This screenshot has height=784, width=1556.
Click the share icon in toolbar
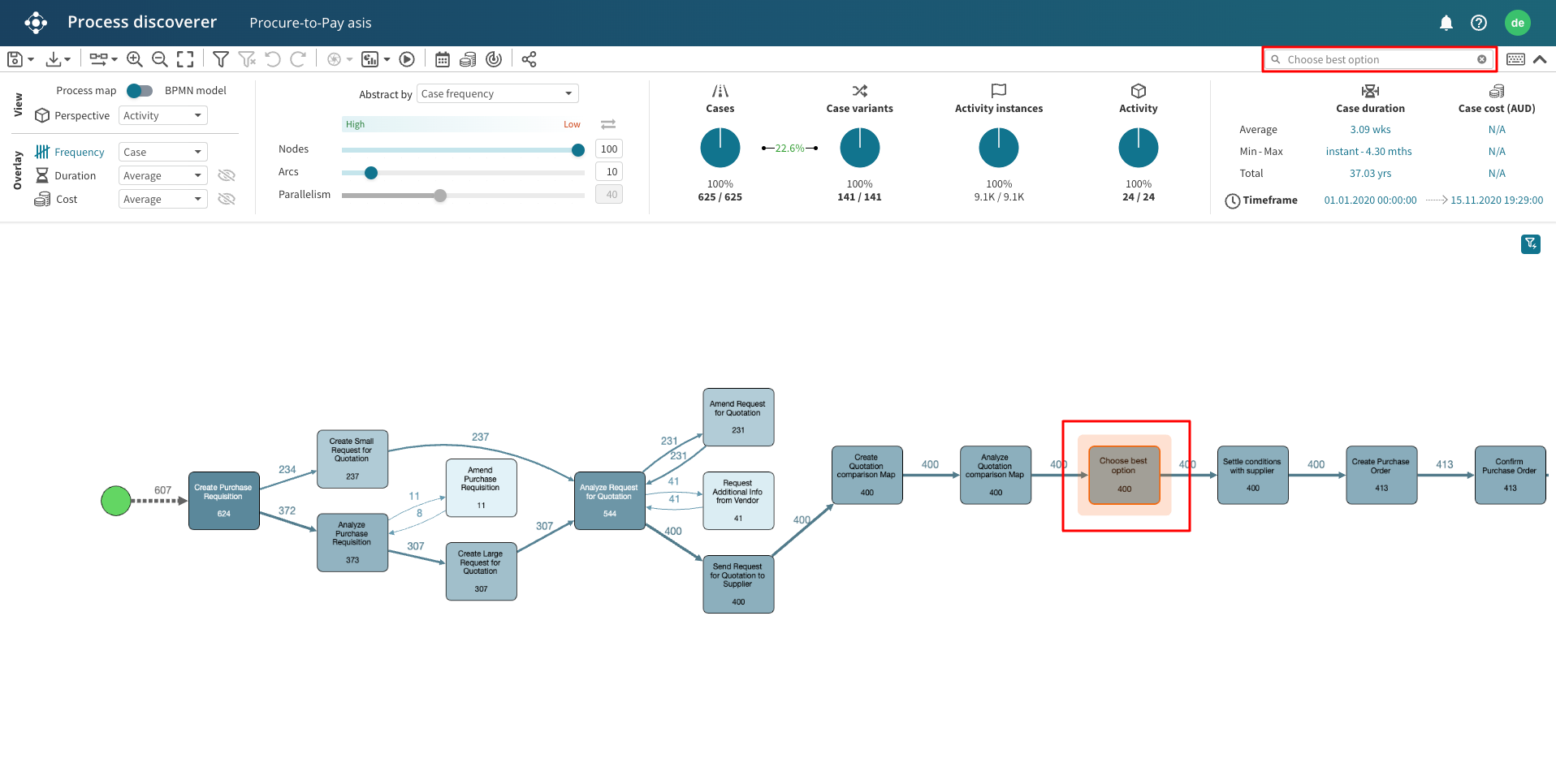coord(529,59)
